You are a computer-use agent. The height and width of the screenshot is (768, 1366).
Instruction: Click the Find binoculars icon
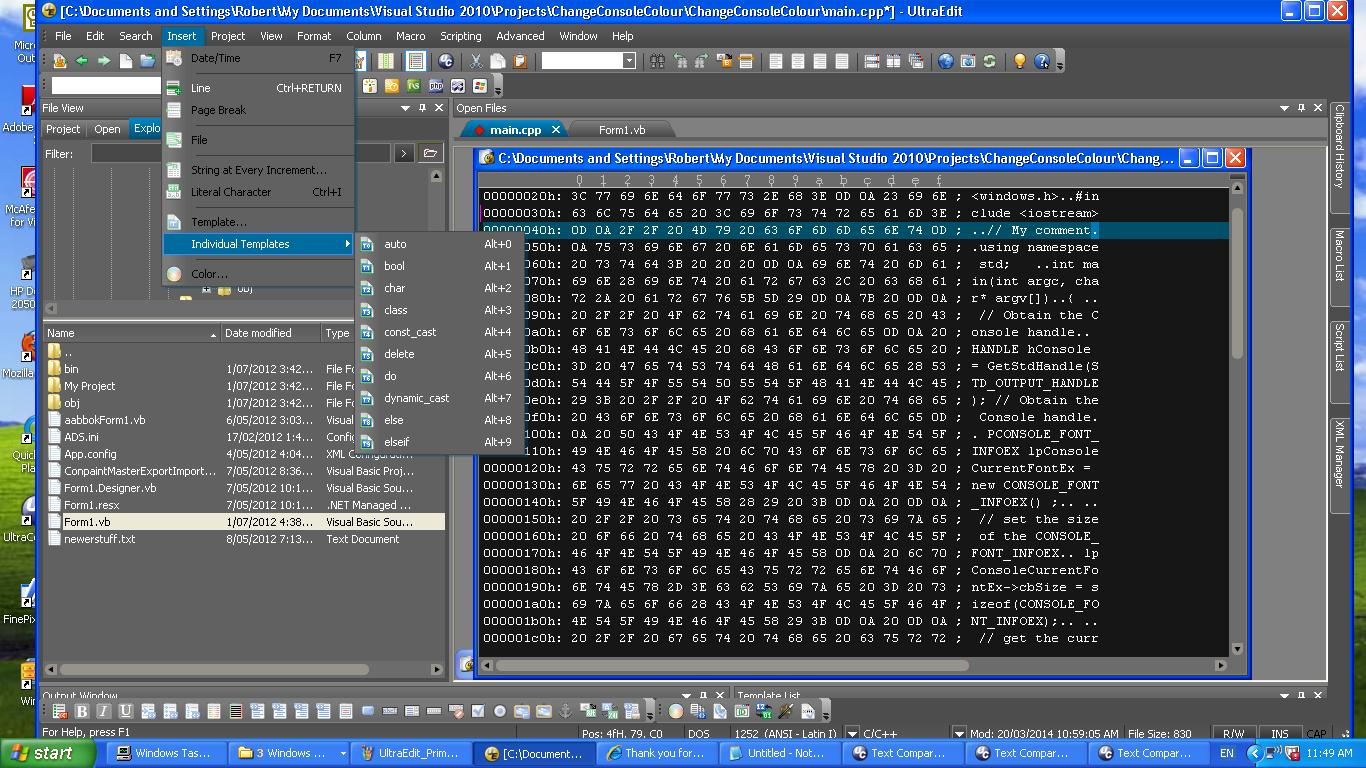(657, 61)
